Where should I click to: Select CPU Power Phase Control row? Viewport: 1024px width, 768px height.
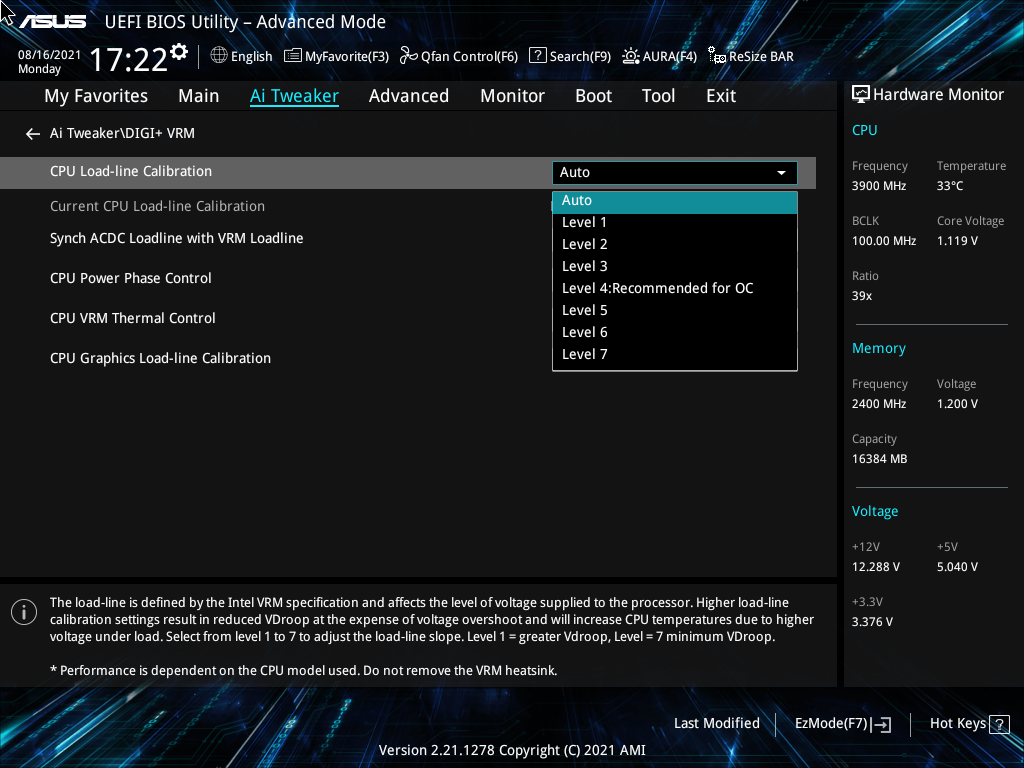[x=131, y=278]
